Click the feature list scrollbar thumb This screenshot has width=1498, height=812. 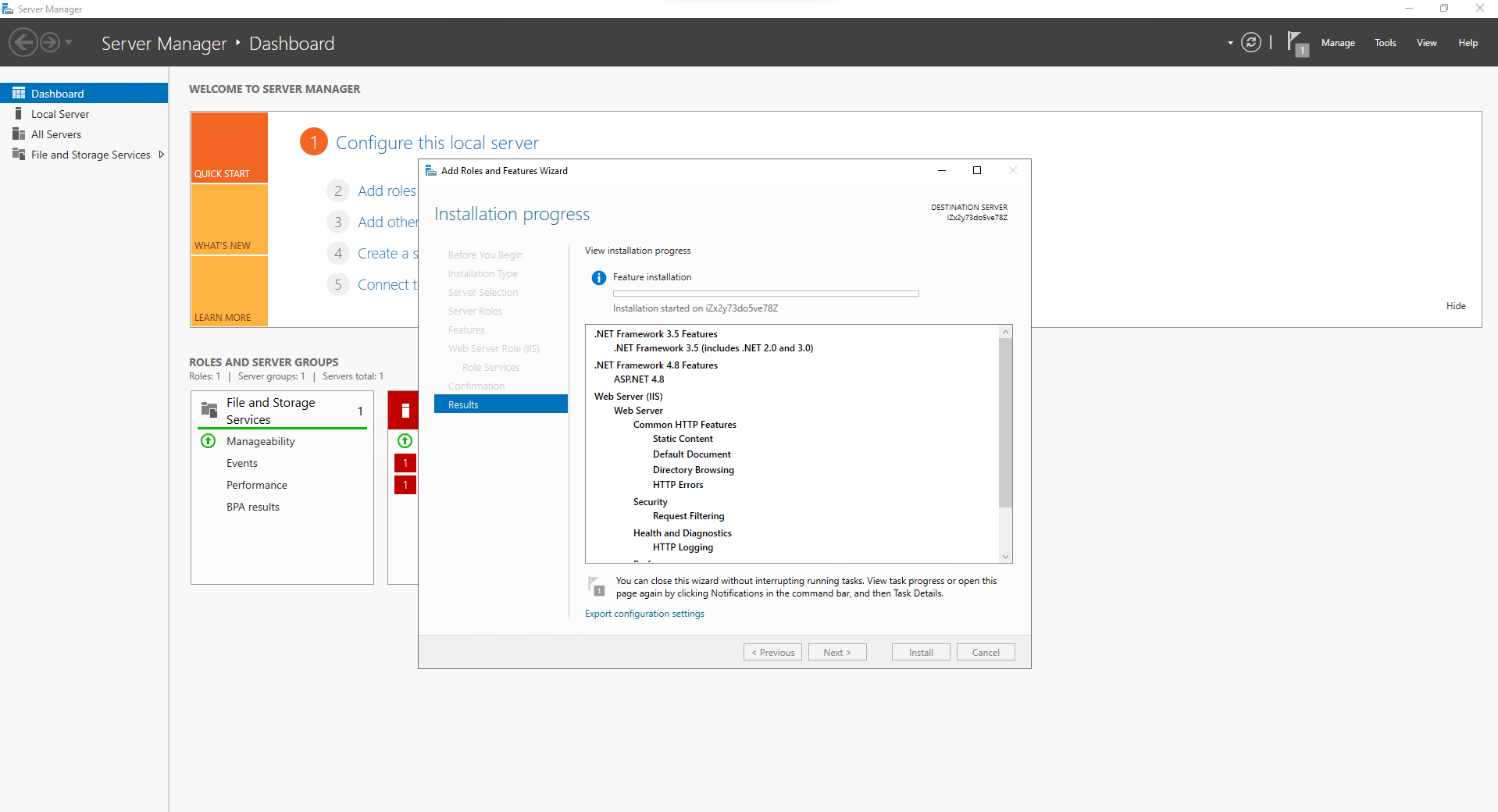click(x=1006, y=422)
